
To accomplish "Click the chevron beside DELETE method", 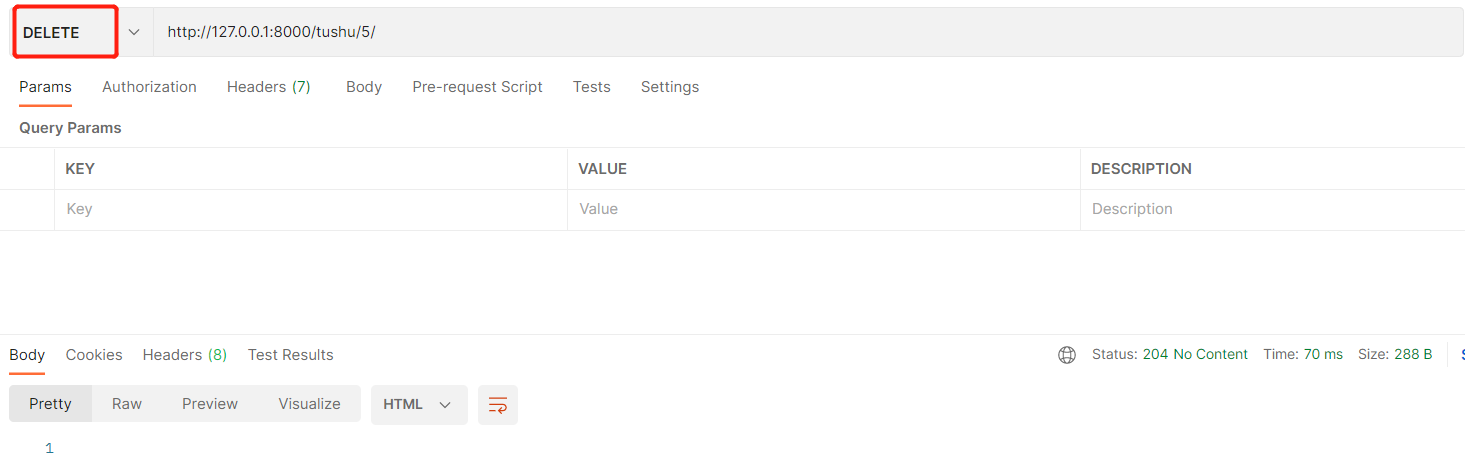I will (135, 33).
